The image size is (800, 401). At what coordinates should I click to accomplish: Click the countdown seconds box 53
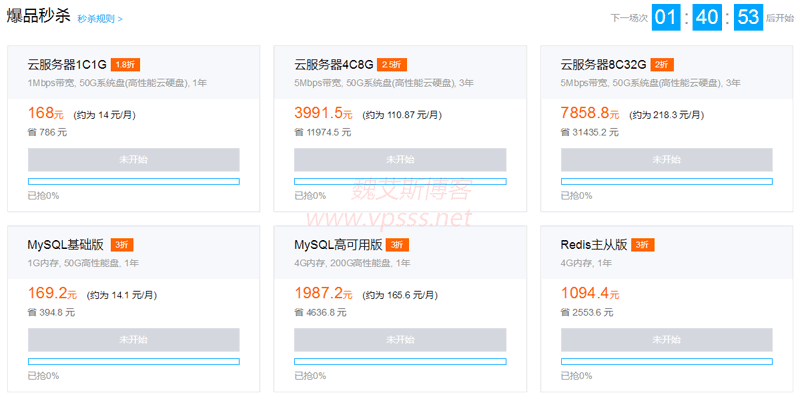pyautogui.click(x=748, y=17)
